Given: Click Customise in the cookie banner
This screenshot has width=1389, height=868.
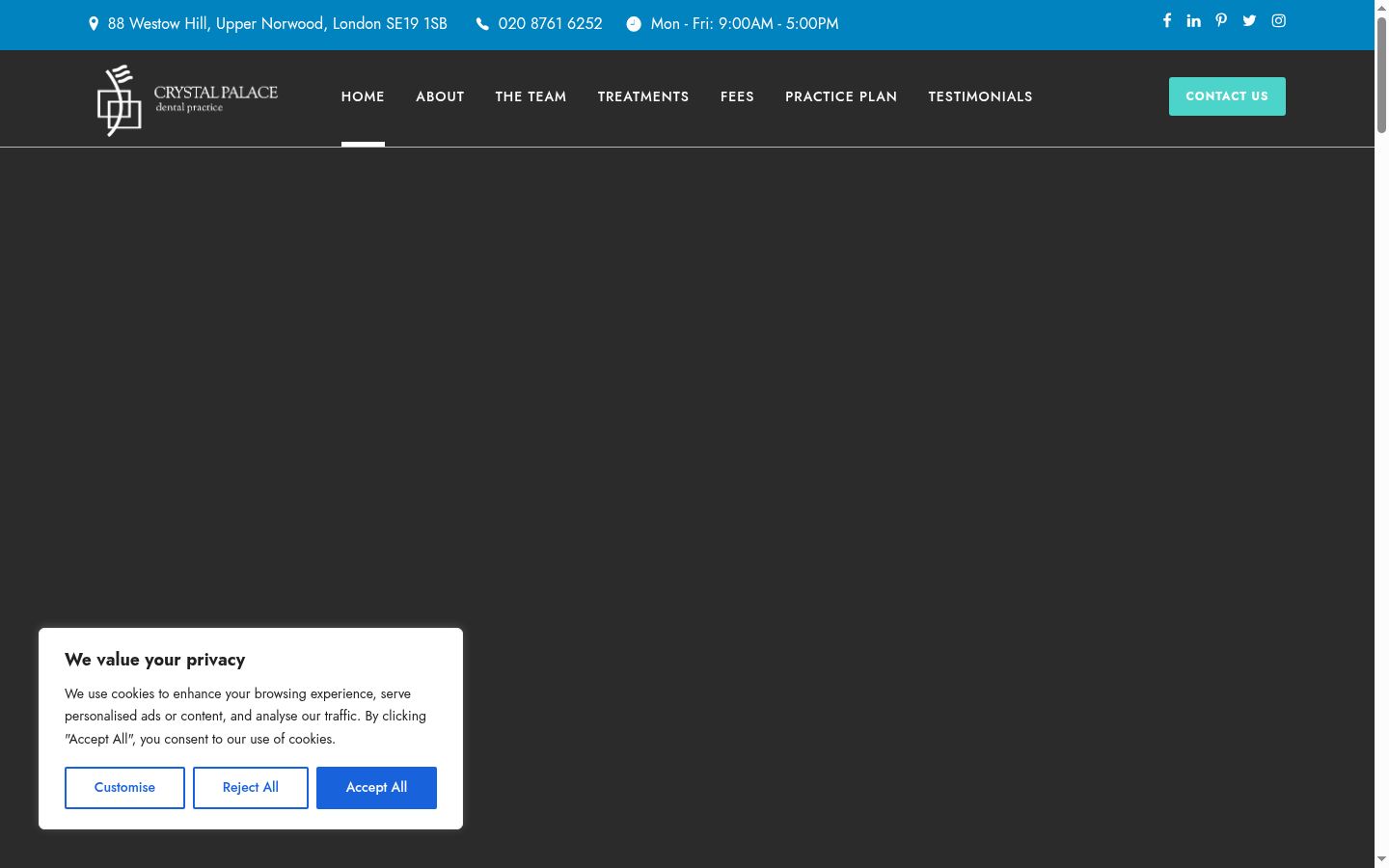Looking at the screenshot, I should click(124, 788).
